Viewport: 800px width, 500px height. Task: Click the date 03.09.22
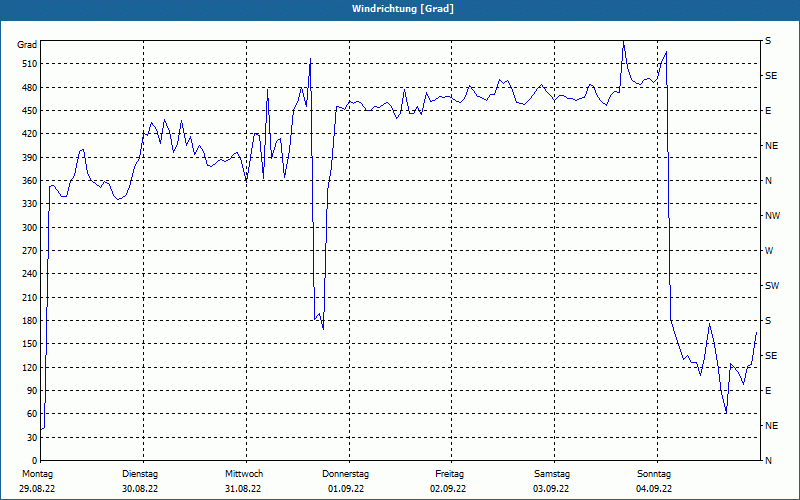[x=551, y=489]
